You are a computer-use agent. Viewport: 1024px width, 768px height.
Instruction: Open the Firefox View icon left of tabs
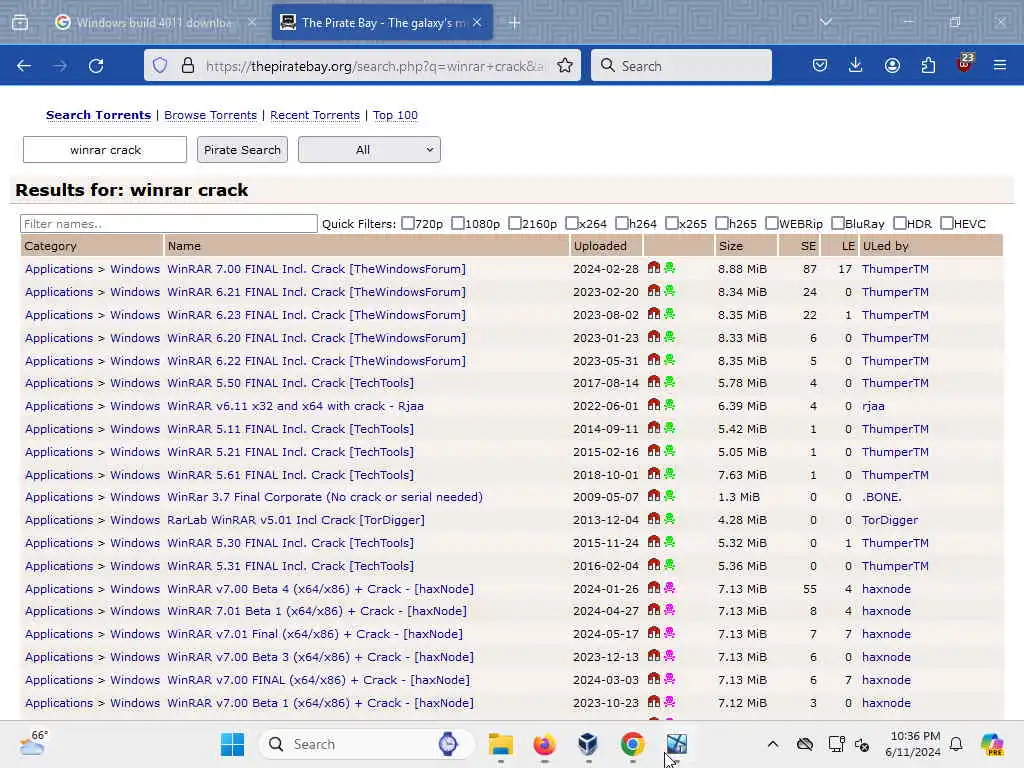[x=20, y=23]
